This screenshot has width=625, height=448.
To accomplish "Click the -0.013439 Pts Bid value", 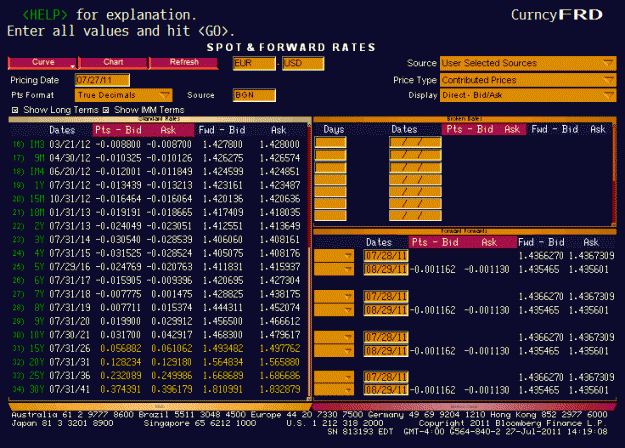I will pyautogui.click(x=118, y=185).
